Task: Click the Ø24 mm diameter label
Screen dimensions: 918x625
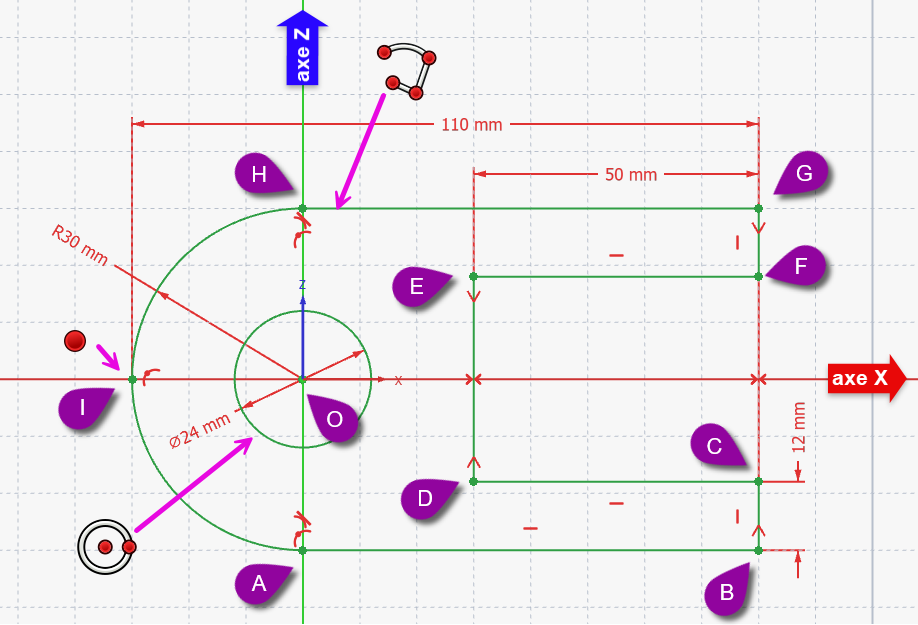Action: pyautogui.click(x=199, y=430)
